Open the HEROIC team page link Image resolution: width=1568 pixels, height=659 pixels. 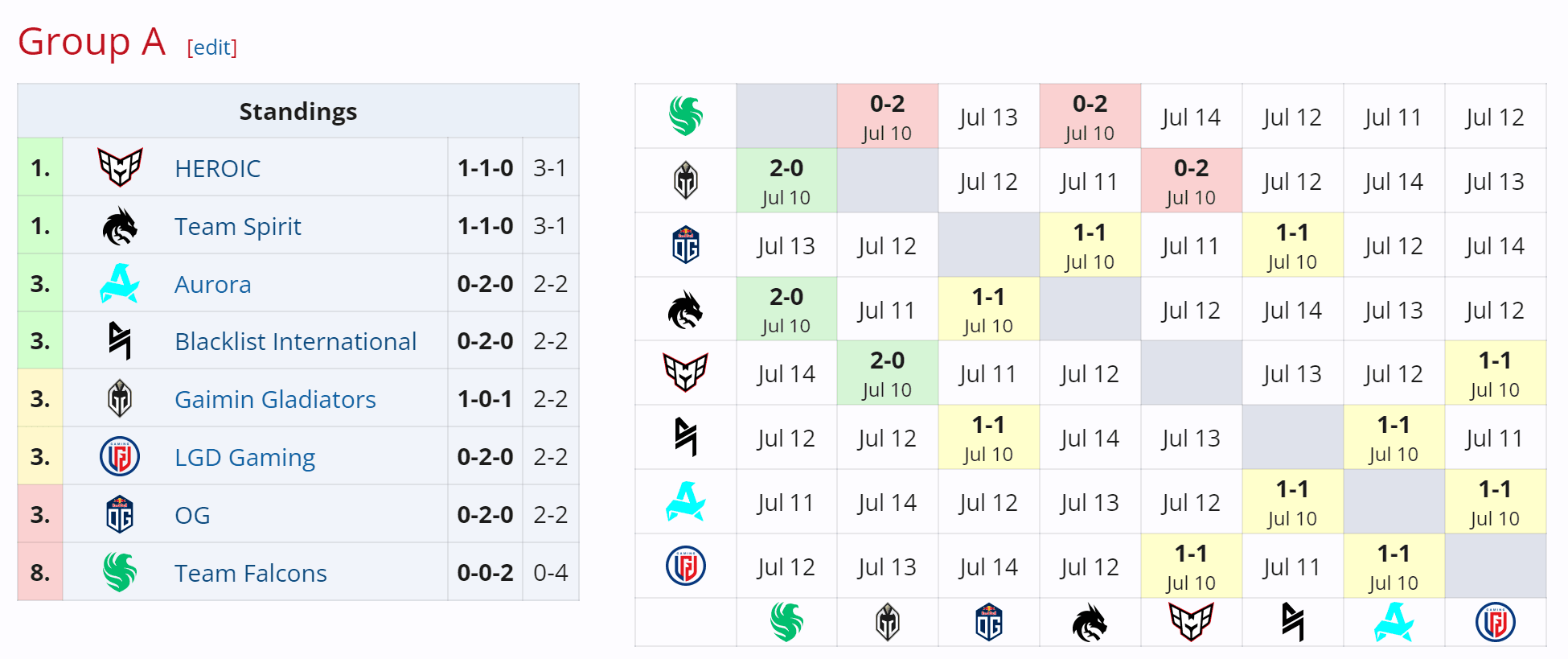[216, 168]
